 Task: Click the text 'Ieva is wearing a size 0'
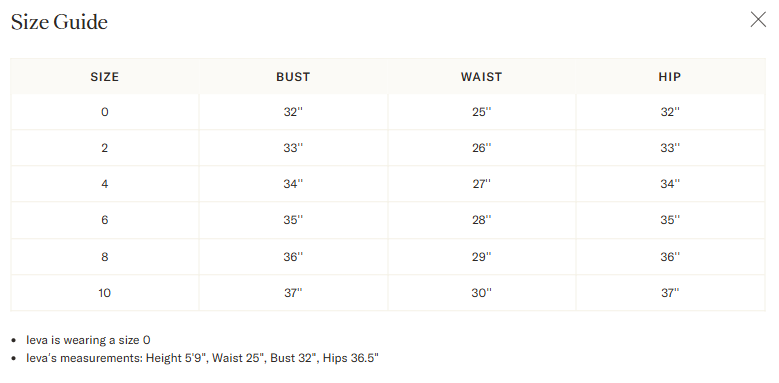point(88,340)
